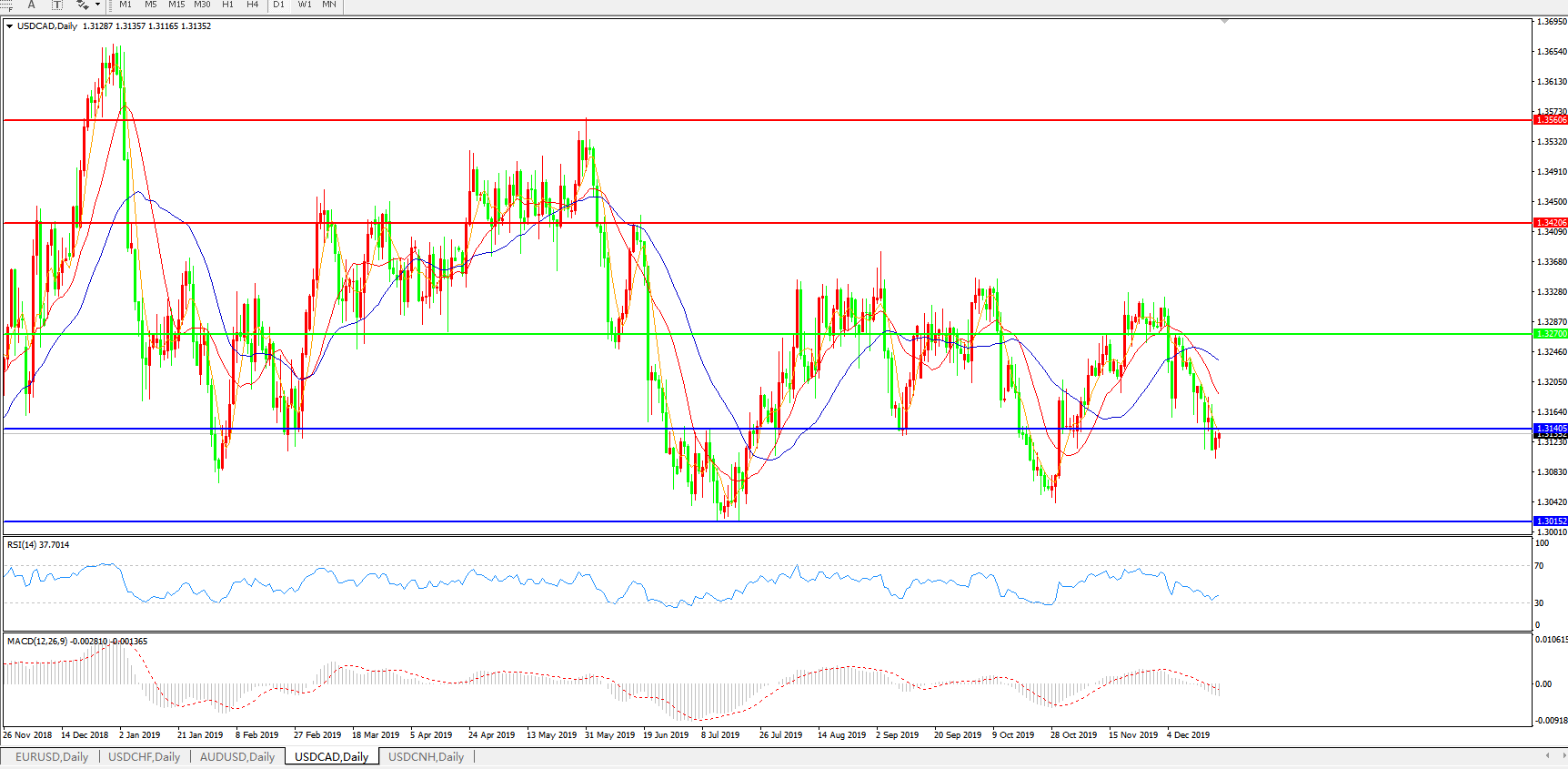Change timeframe to MN monthly
The image size is (1568, 769).
(x=329, y=5)
